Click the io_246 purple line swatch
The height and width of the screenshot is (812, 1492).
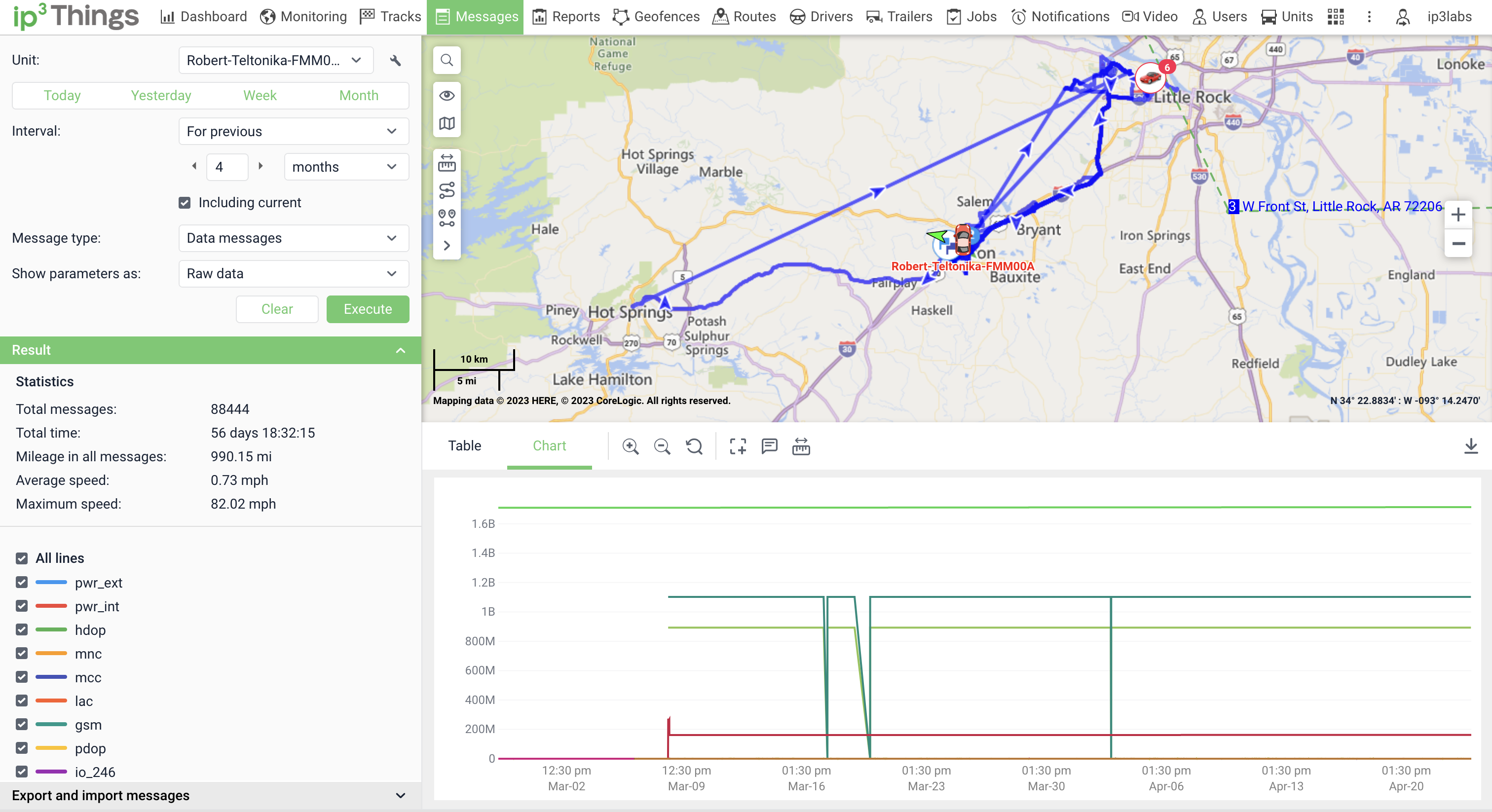pyautogui.click(x=51, y=772)
